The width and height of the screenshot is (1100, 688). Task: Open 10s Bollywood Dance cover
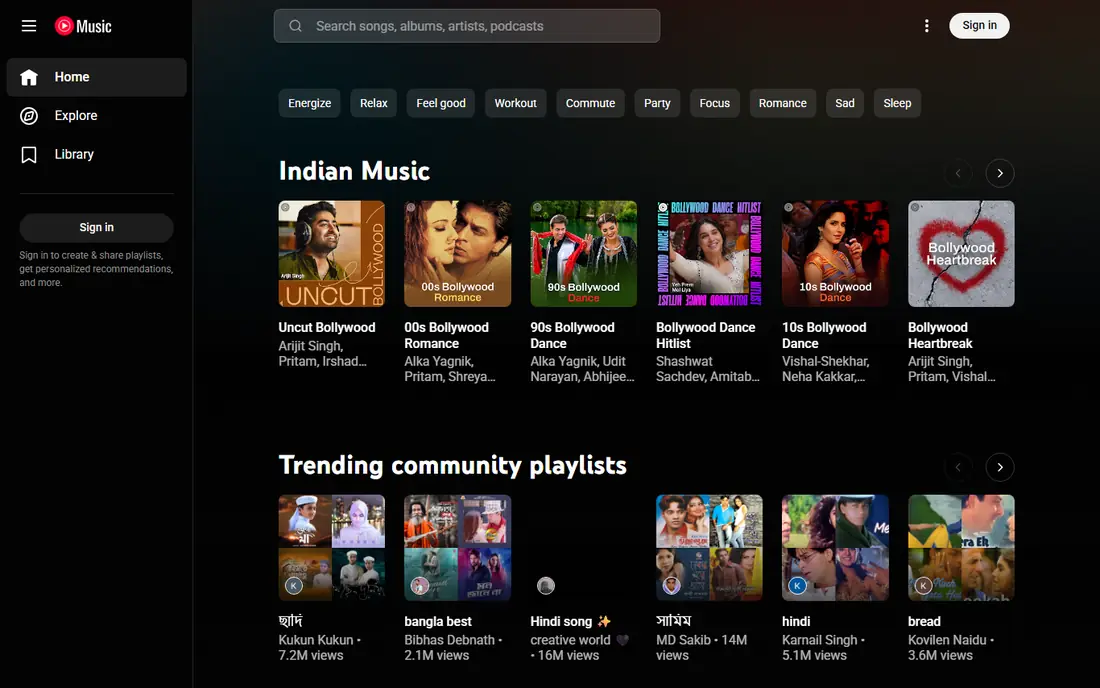pos(836,254)
